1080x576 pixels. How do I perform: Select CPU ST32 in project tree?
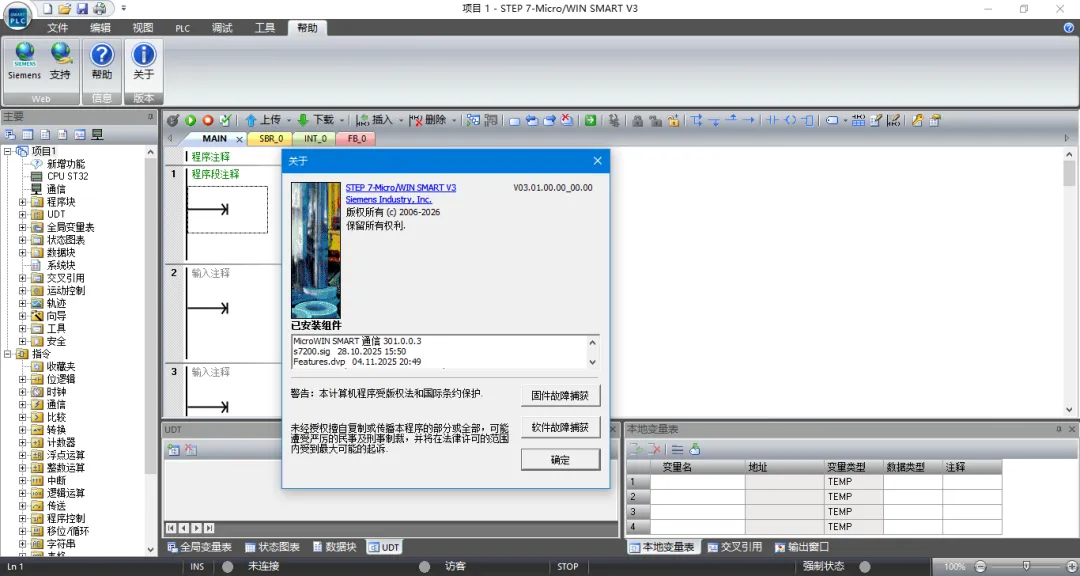[68, 176]
